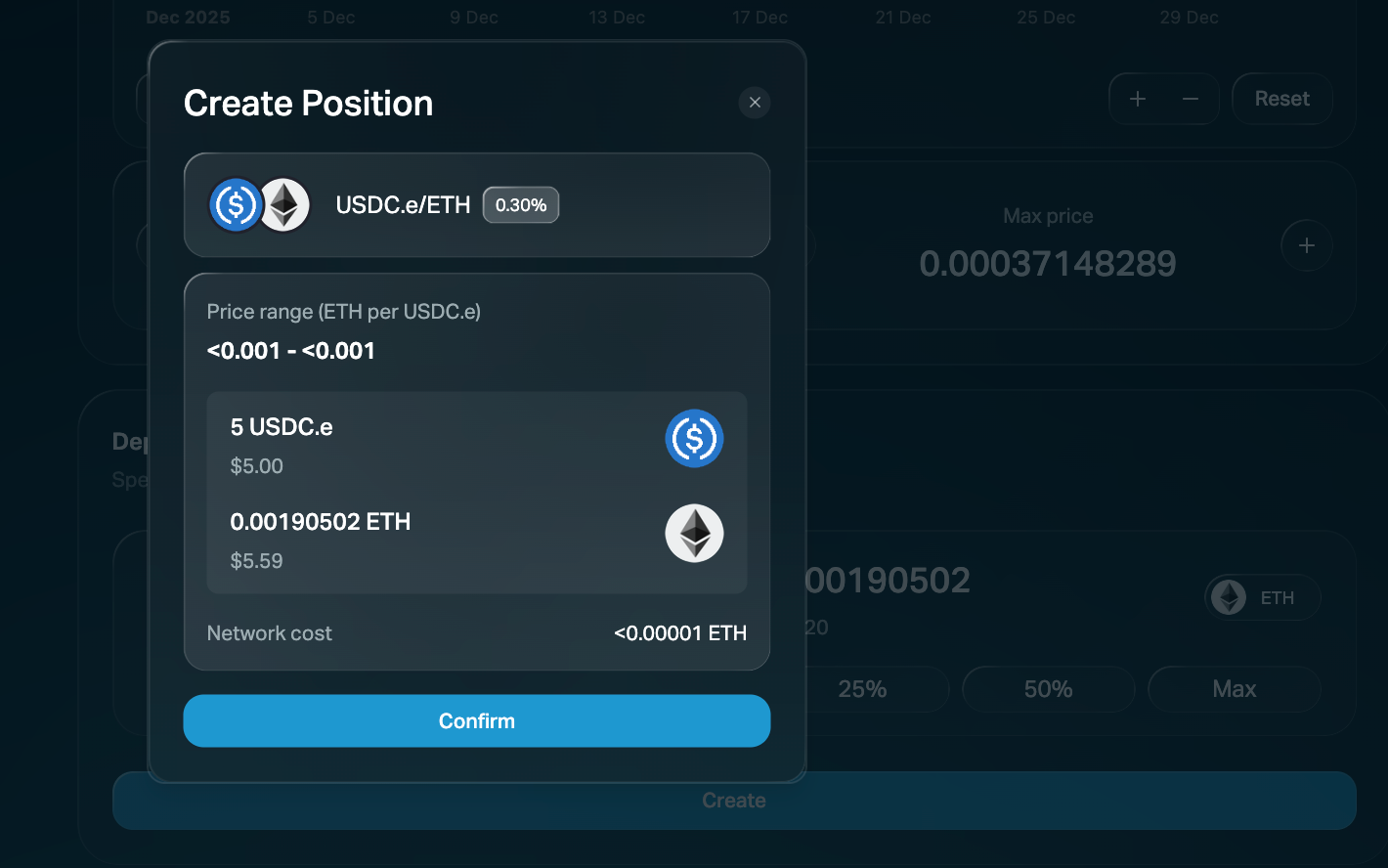The width and height of the screenshot is (1388, 868).
Task: Choose the 50% deposit amount preset
Action: tap(1048, 689)
